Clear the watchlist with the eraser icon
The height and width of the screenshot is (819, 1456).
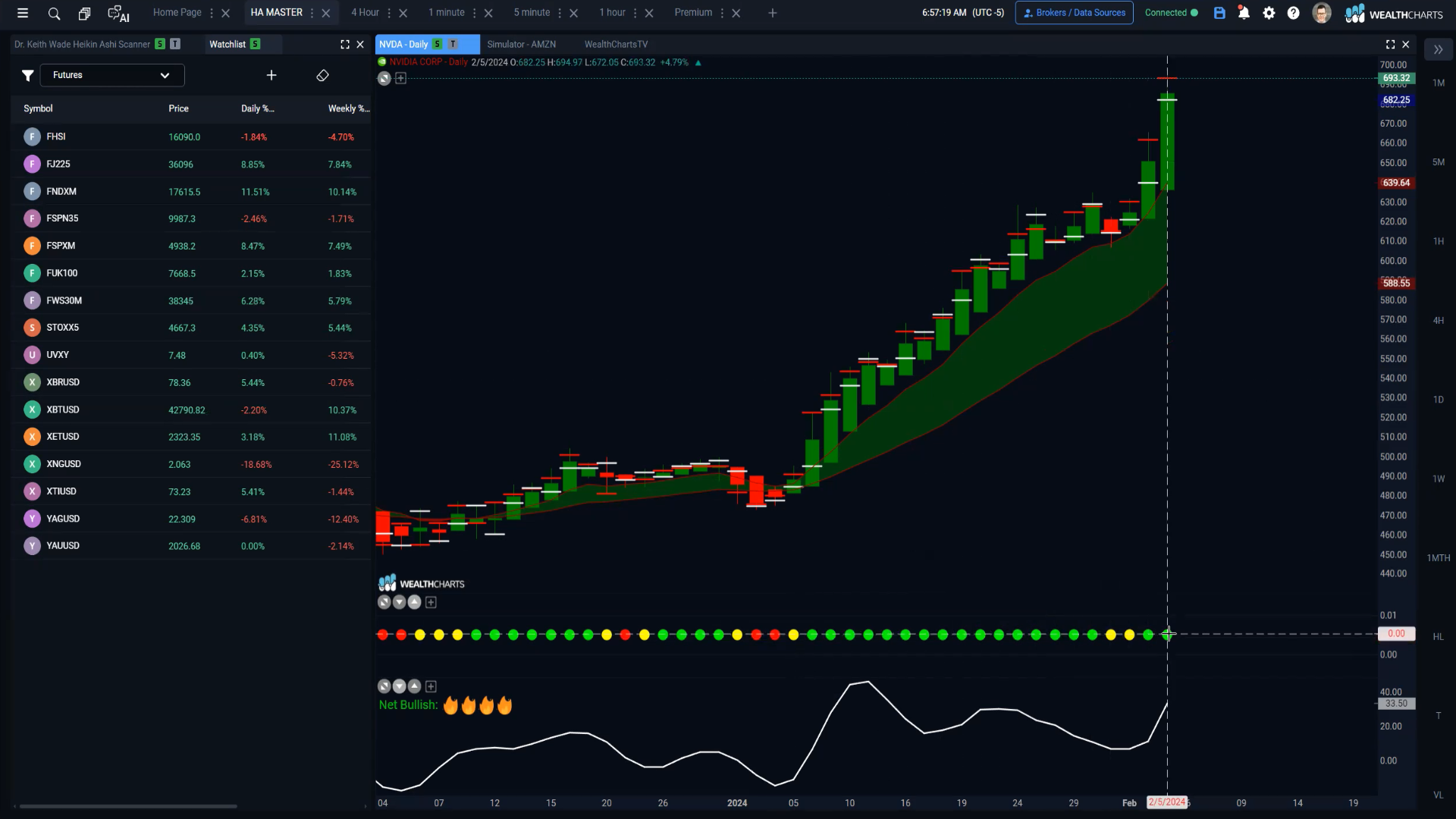(x=322, y=75)
